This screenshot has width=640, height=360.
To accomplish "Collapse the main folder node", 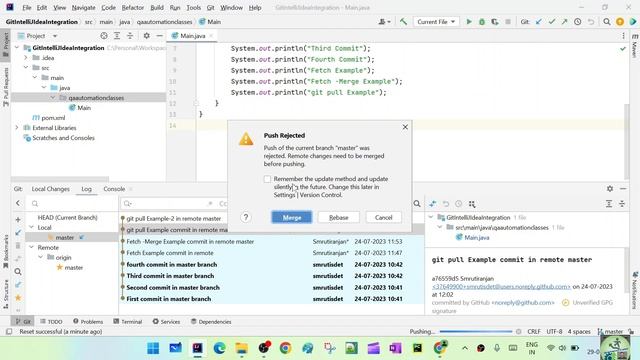I will [x=35, y=78].
